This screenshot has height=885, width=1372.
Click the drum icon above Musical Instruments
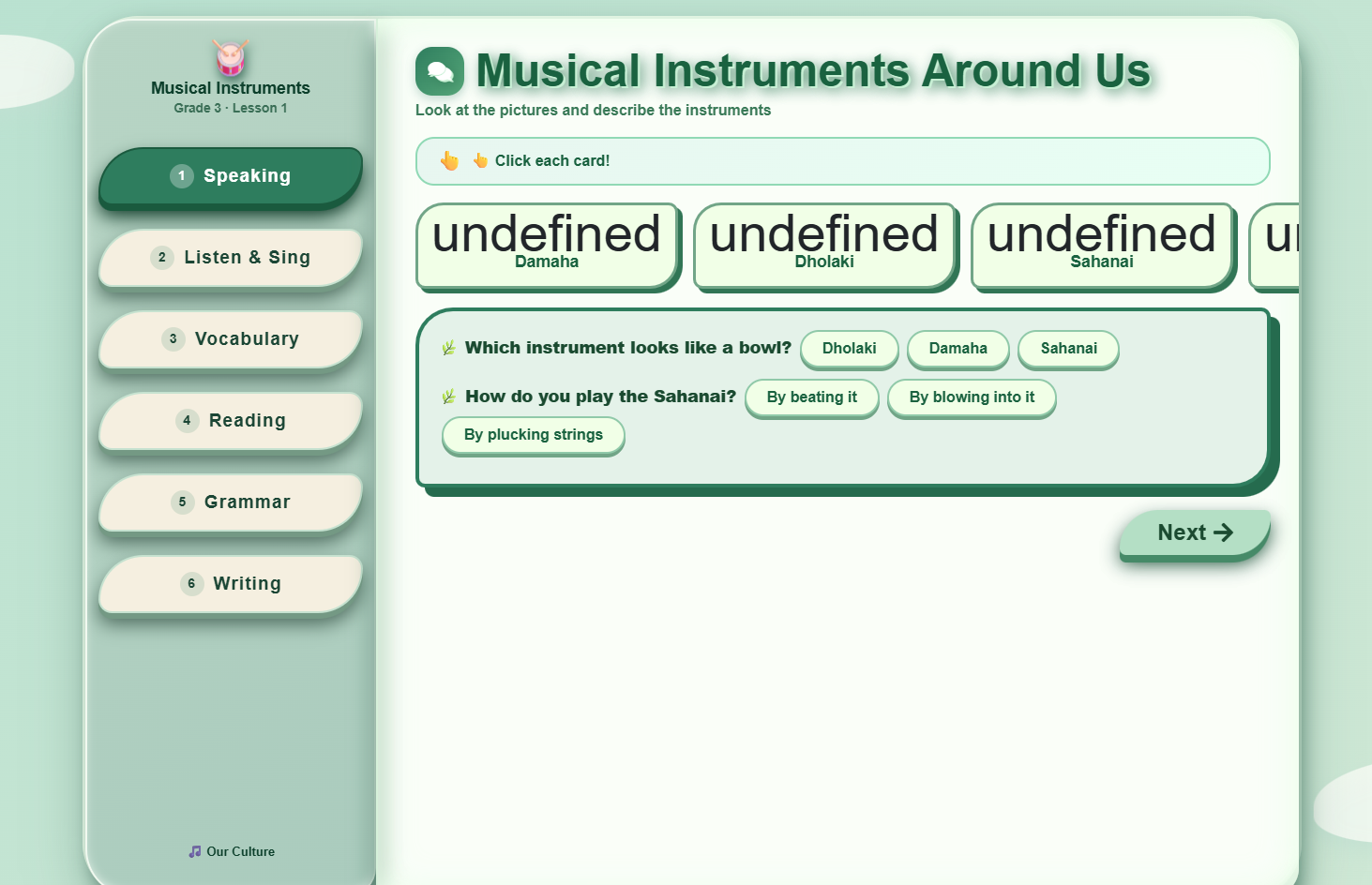[229, 58]
